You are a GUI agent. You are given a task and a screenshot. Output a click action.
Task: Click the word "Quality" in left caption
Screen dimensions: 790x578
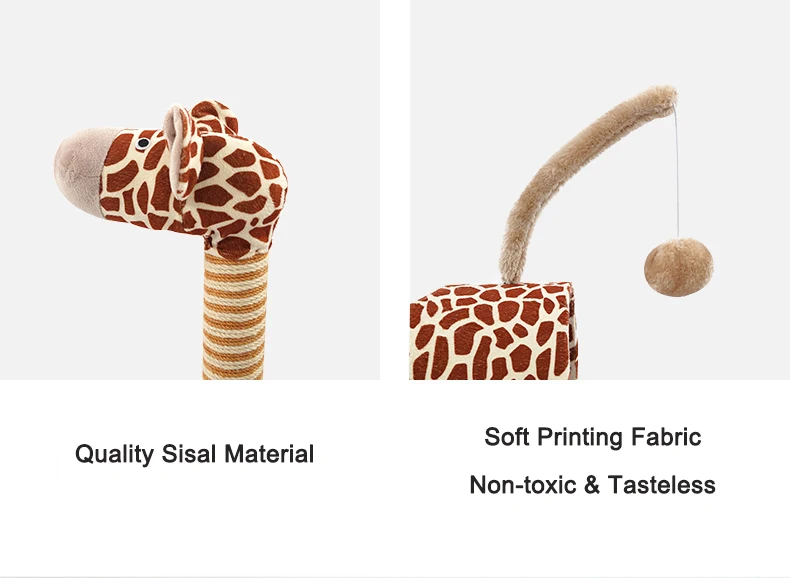(x=114, y=454)
